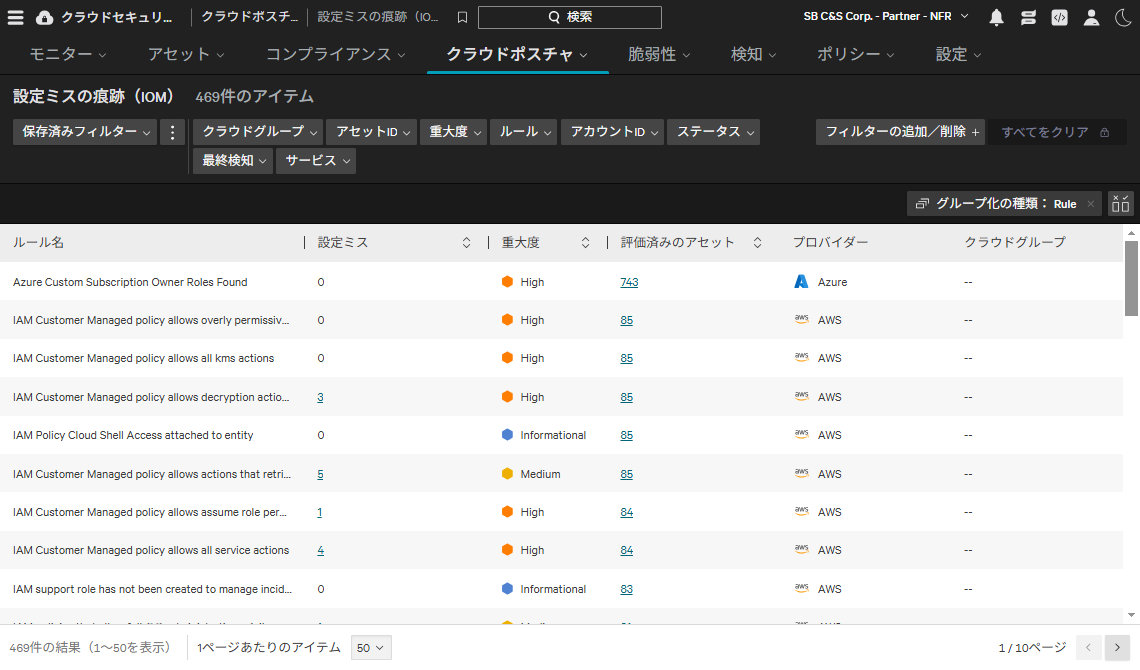Viewport: 1140px width, 670px height.
Task: Select row IAM Customer Managed policy allows all kms actions
Action: coord(561,358)
